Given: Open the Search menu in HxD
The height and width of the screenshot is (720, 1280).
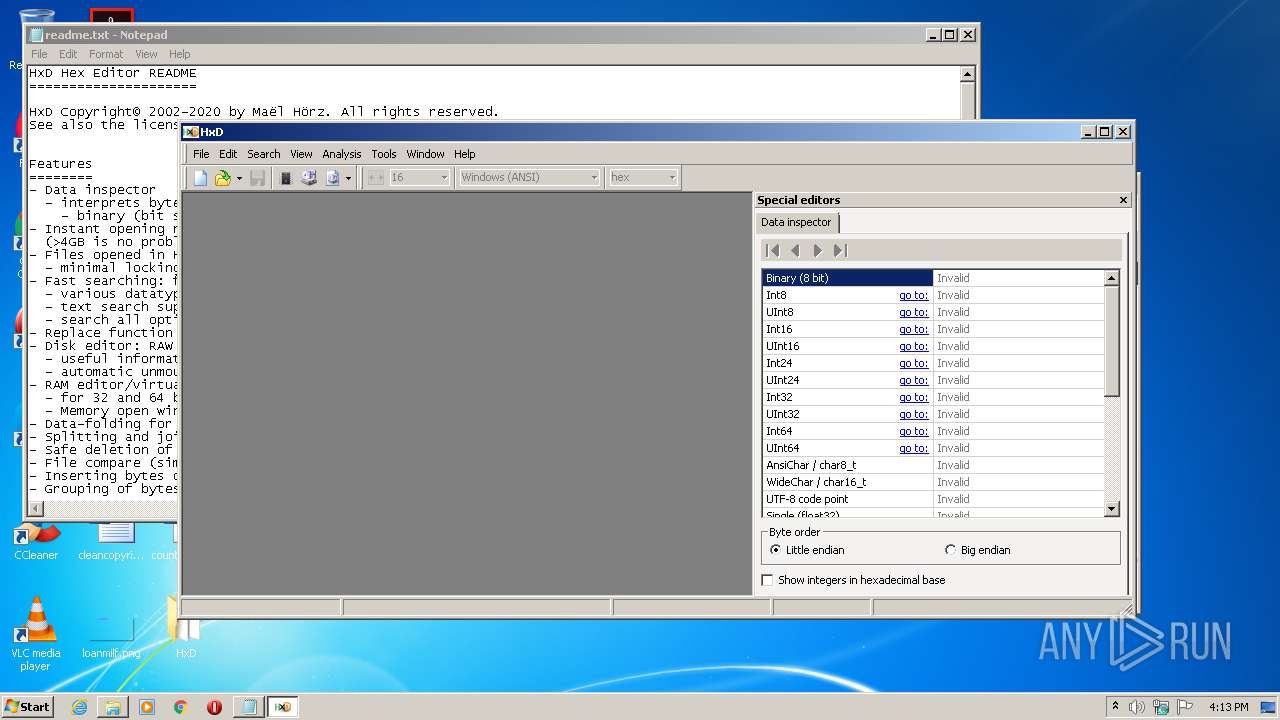Looking at the screenshot, I should (264, 154).
